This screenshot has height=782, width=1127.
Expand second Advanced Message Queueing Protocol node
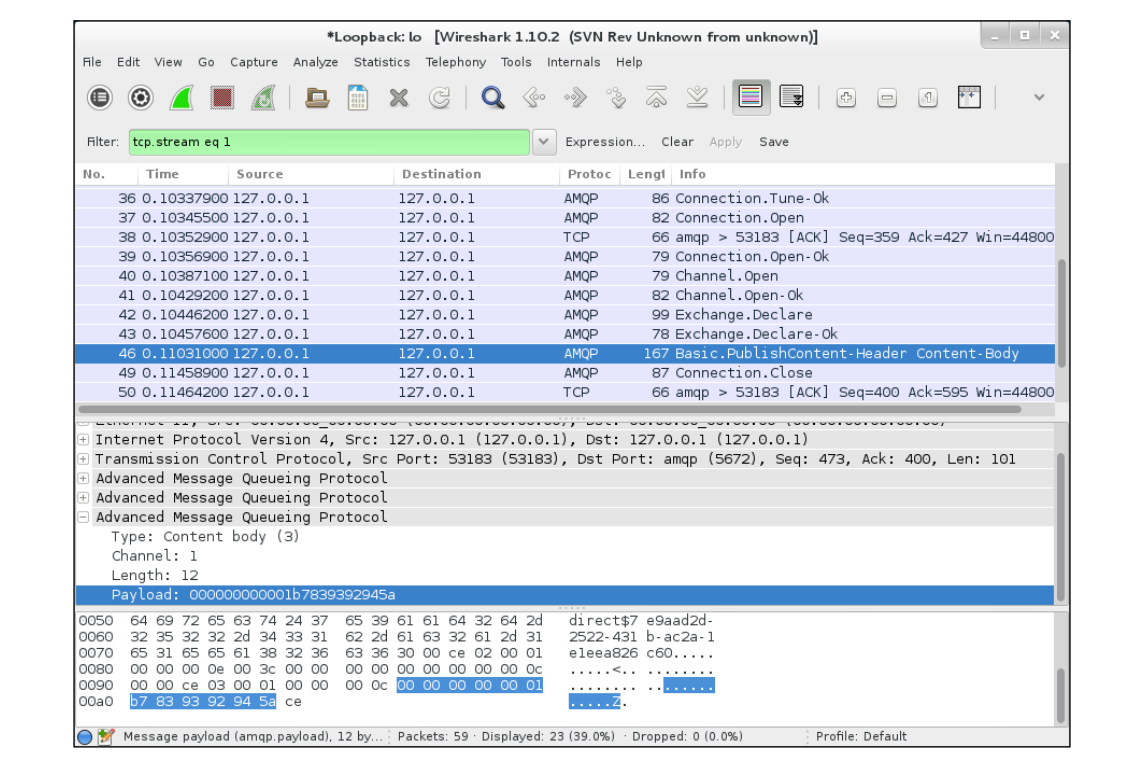(83, 497)
